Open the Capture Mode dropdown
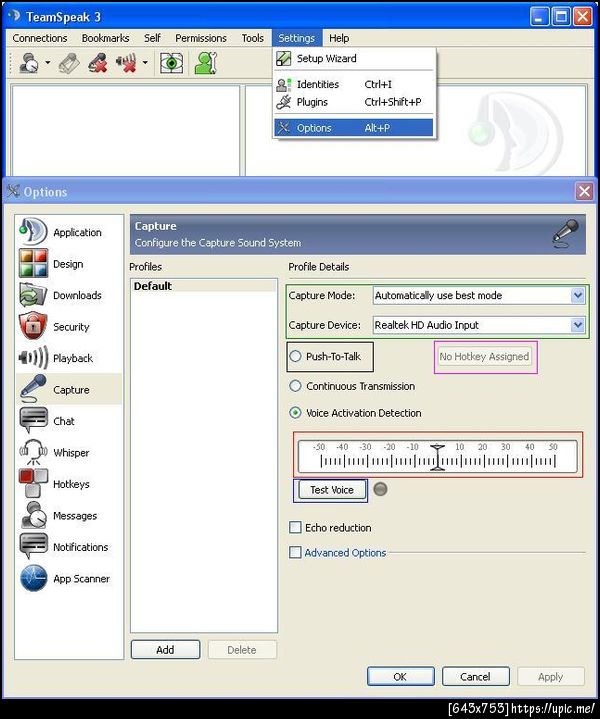600x719 pixels. [578, 295]
